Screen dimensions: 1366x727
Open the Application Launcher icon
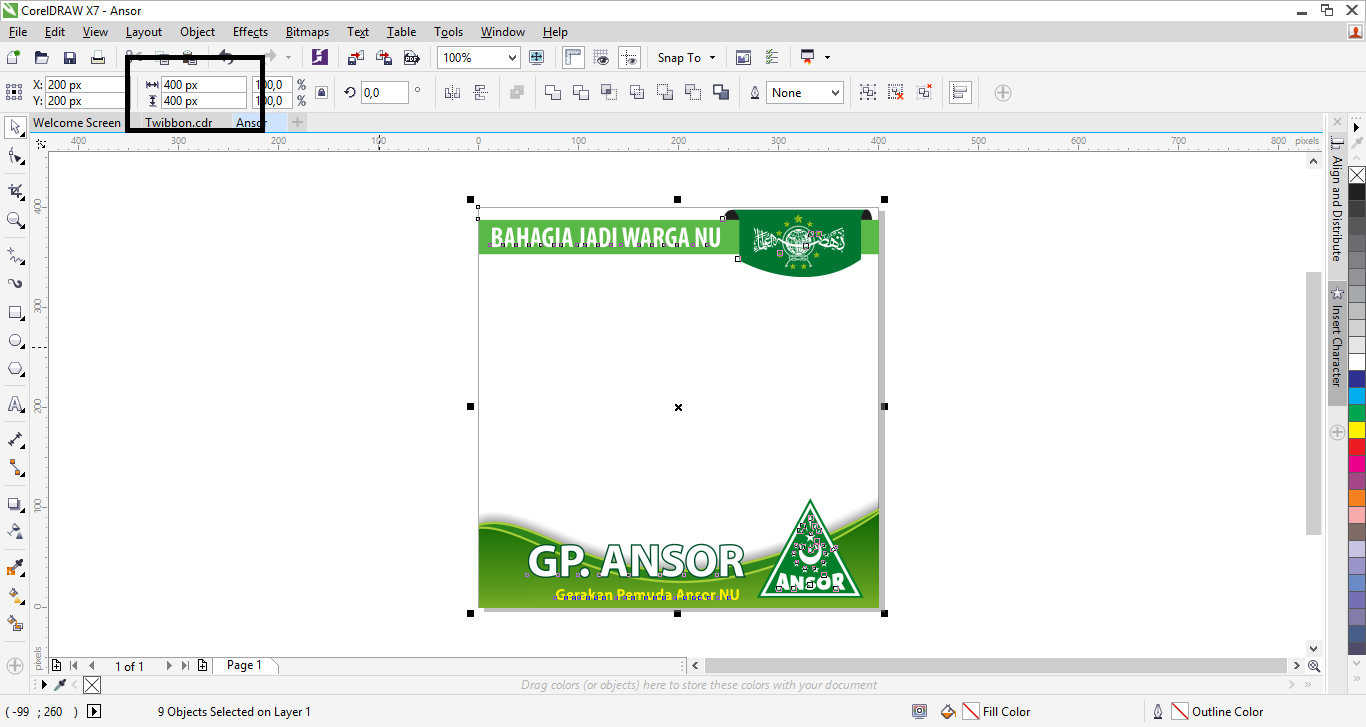(x=807, y=58)
